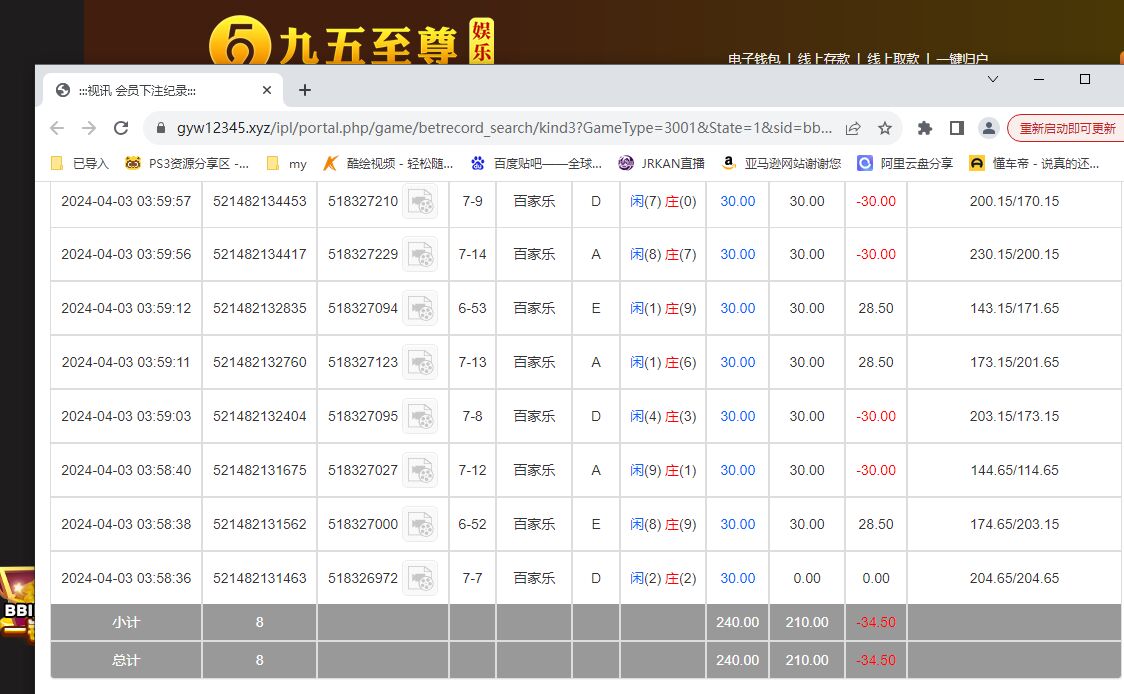Reload the page with refresh icon
Screen dimensions: 1124x694
click(121, 128)
